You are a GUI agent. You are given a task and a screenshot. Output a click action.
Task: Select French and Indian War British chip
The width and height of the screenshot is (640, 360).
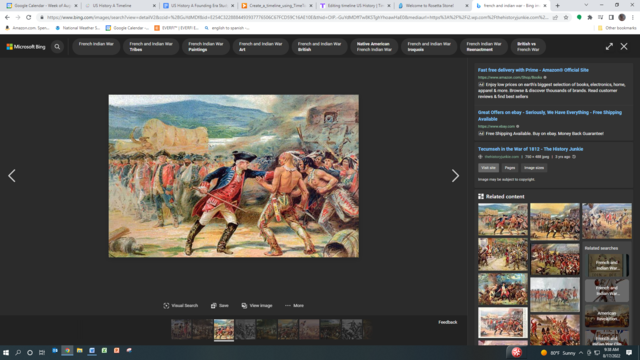[319, 47]
